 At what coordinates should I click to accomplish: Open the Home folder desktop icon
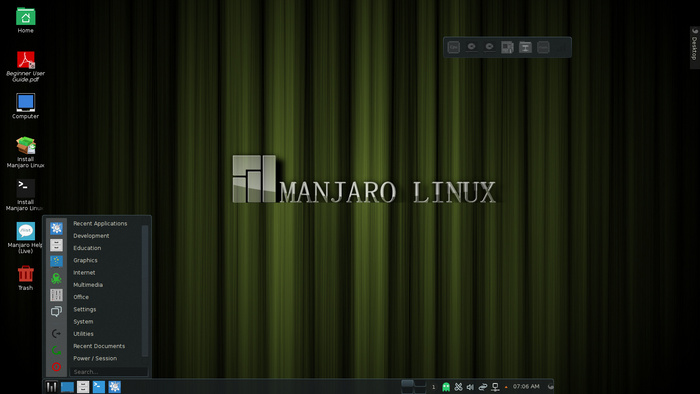tap(25, 21)
